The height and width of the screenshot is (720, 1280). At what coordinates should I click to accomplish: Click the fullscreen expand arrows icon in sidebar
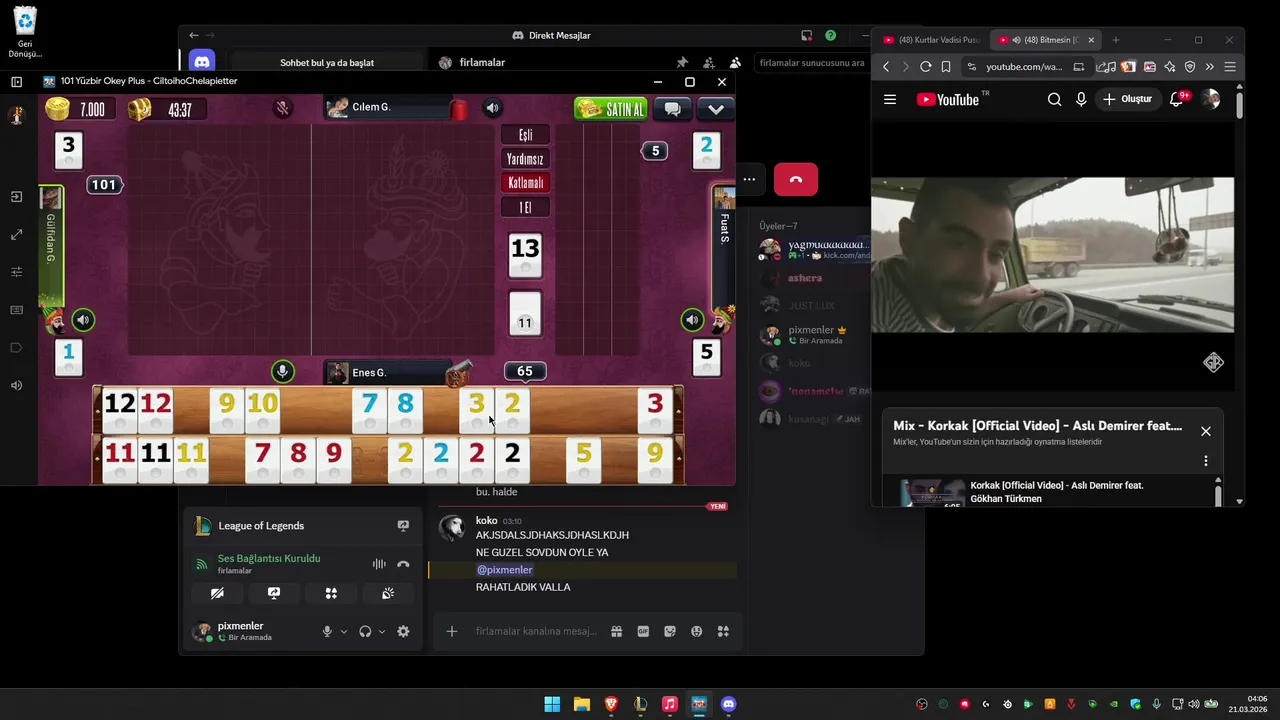(16, 235)
